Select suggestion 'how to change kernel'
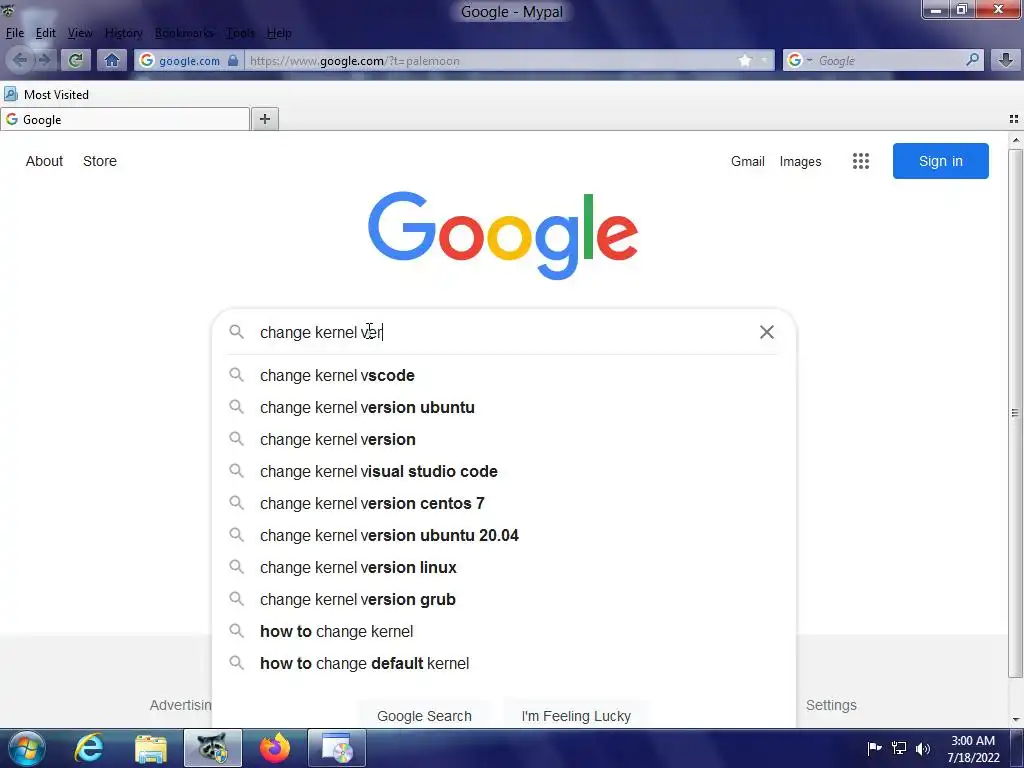Viewport: 1024px width, 768px height. (x=504, y=632)
